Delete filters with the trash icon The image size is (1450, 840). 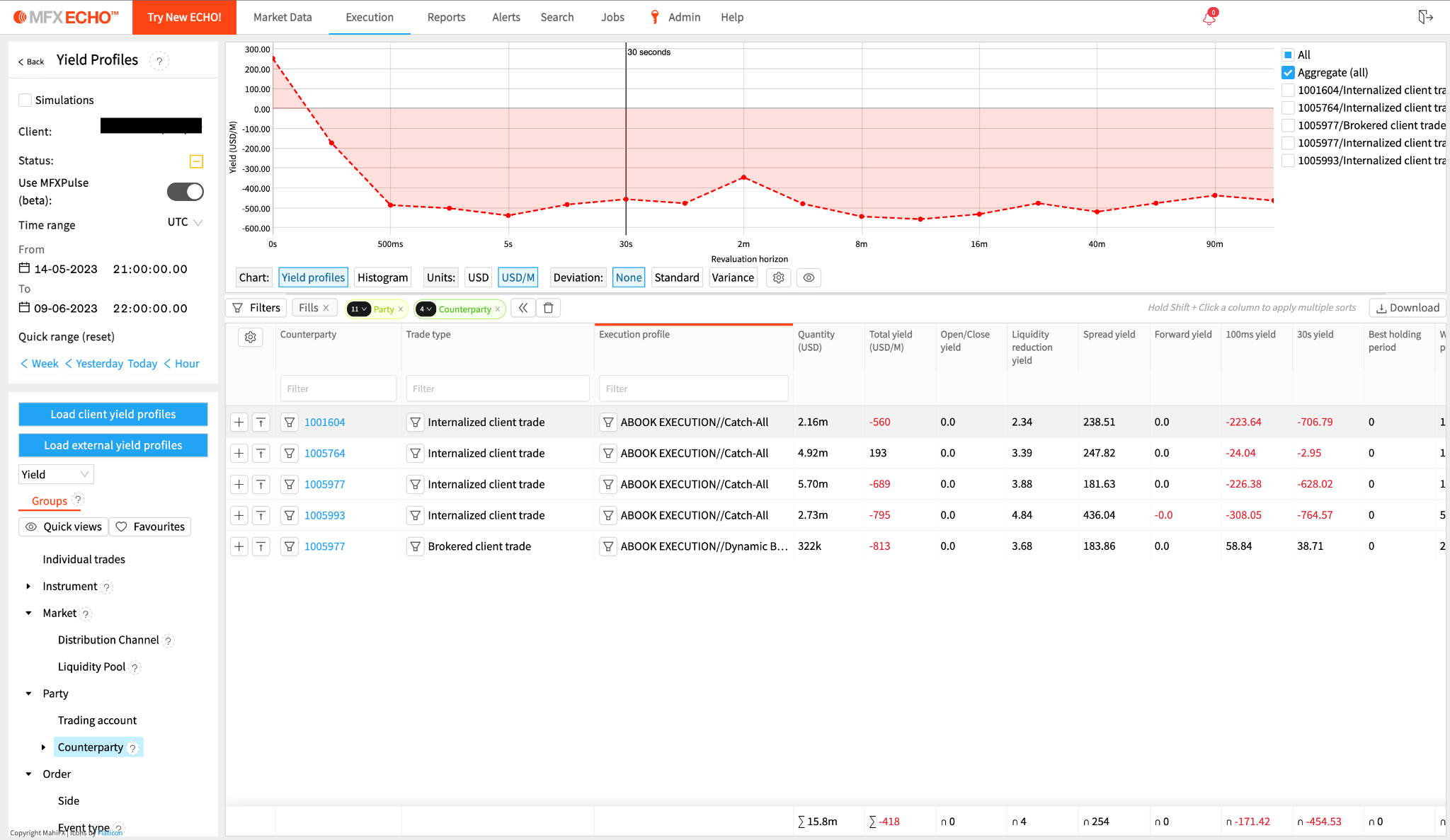point(548,308)
